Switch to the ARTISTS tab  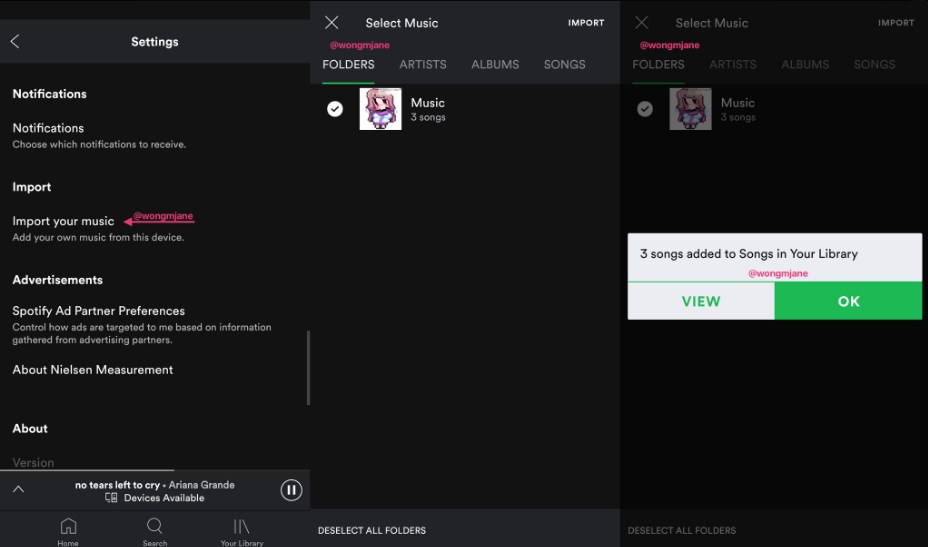[423, 64]
